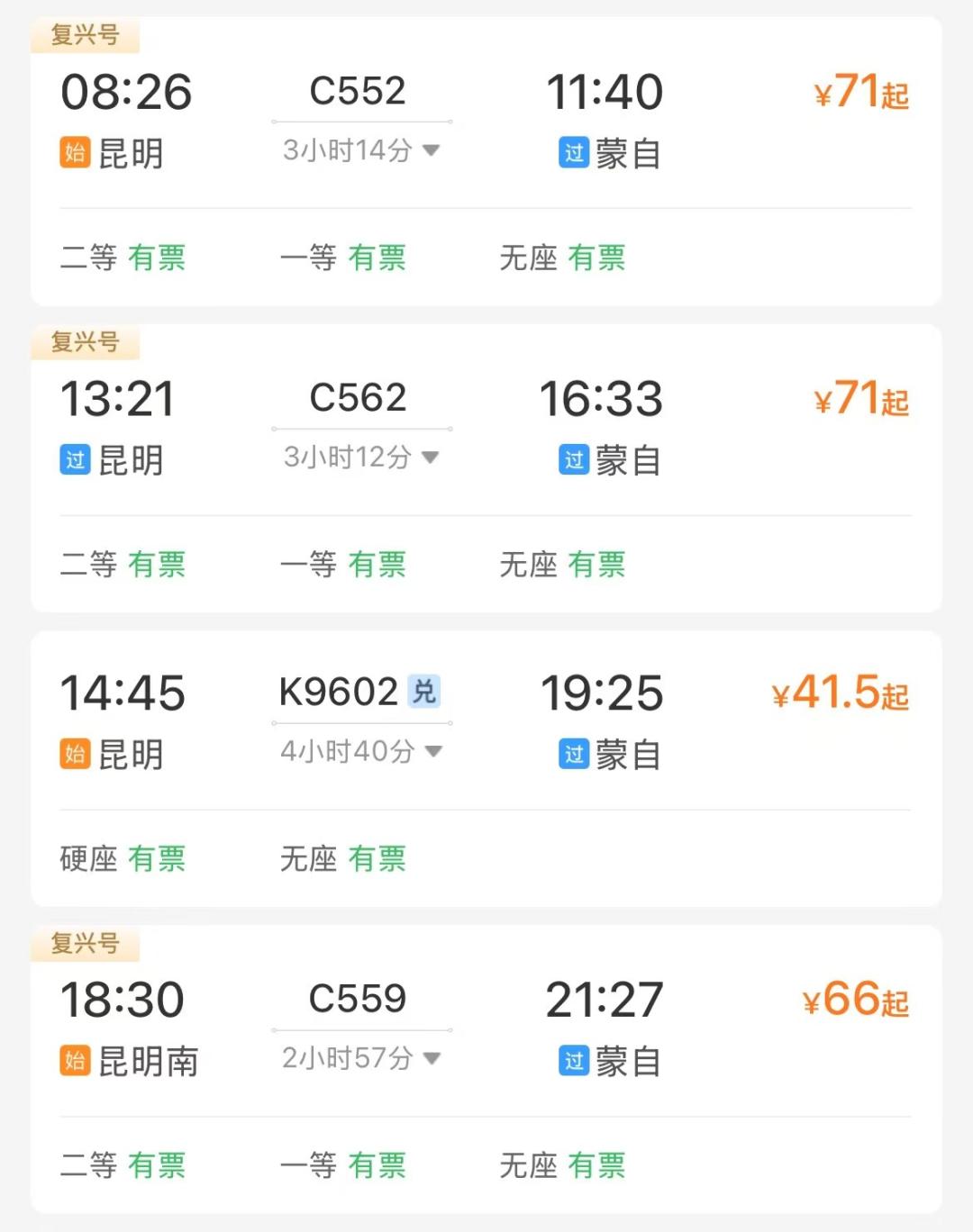This screenshot has width=973, height=1232.
Task: Click the 始 icon beside 14:45 昆明
Action: tap(75, 754)
